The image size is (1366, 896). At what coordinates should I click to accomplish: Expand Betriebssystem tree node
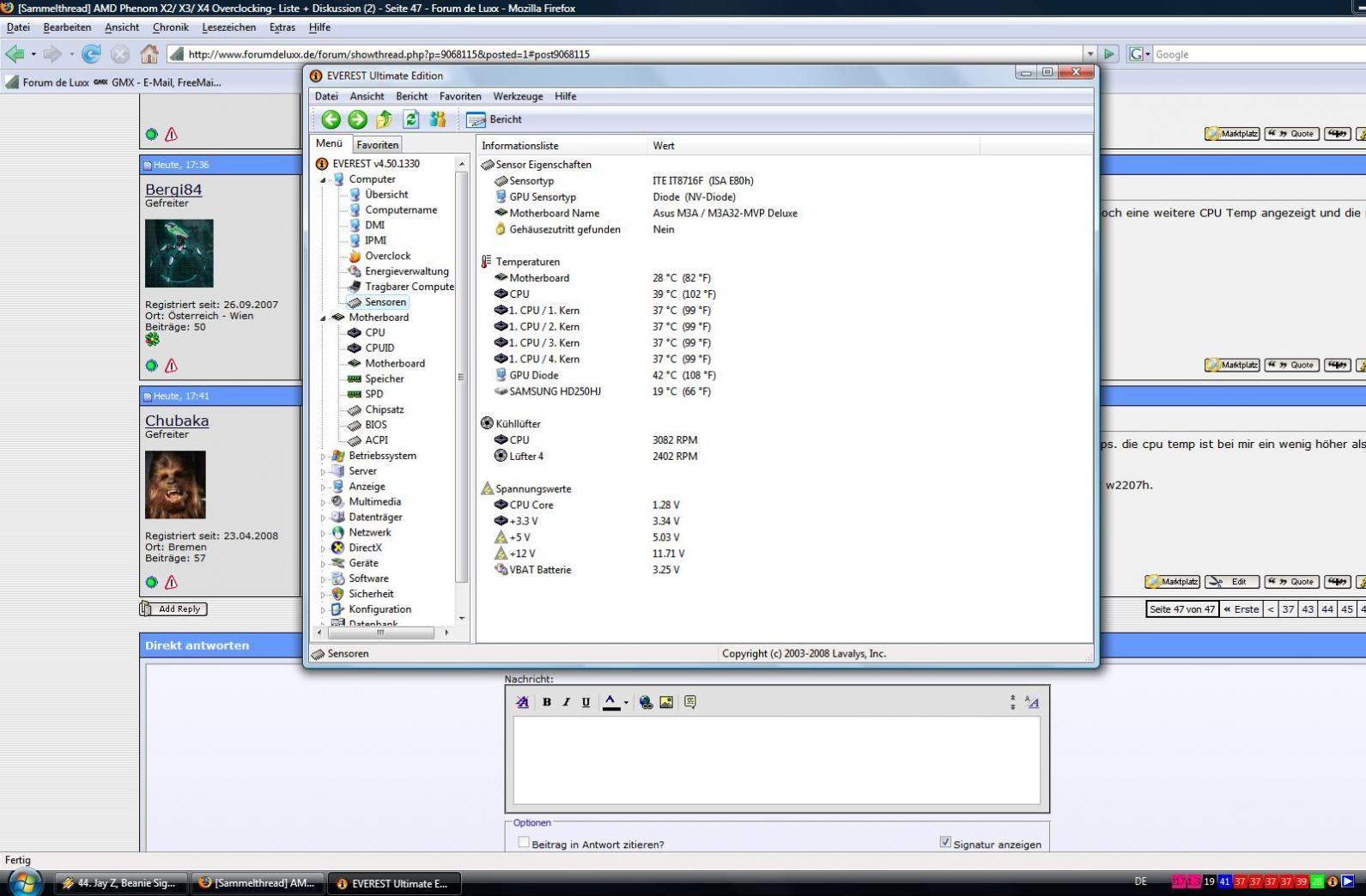[324, 457]
